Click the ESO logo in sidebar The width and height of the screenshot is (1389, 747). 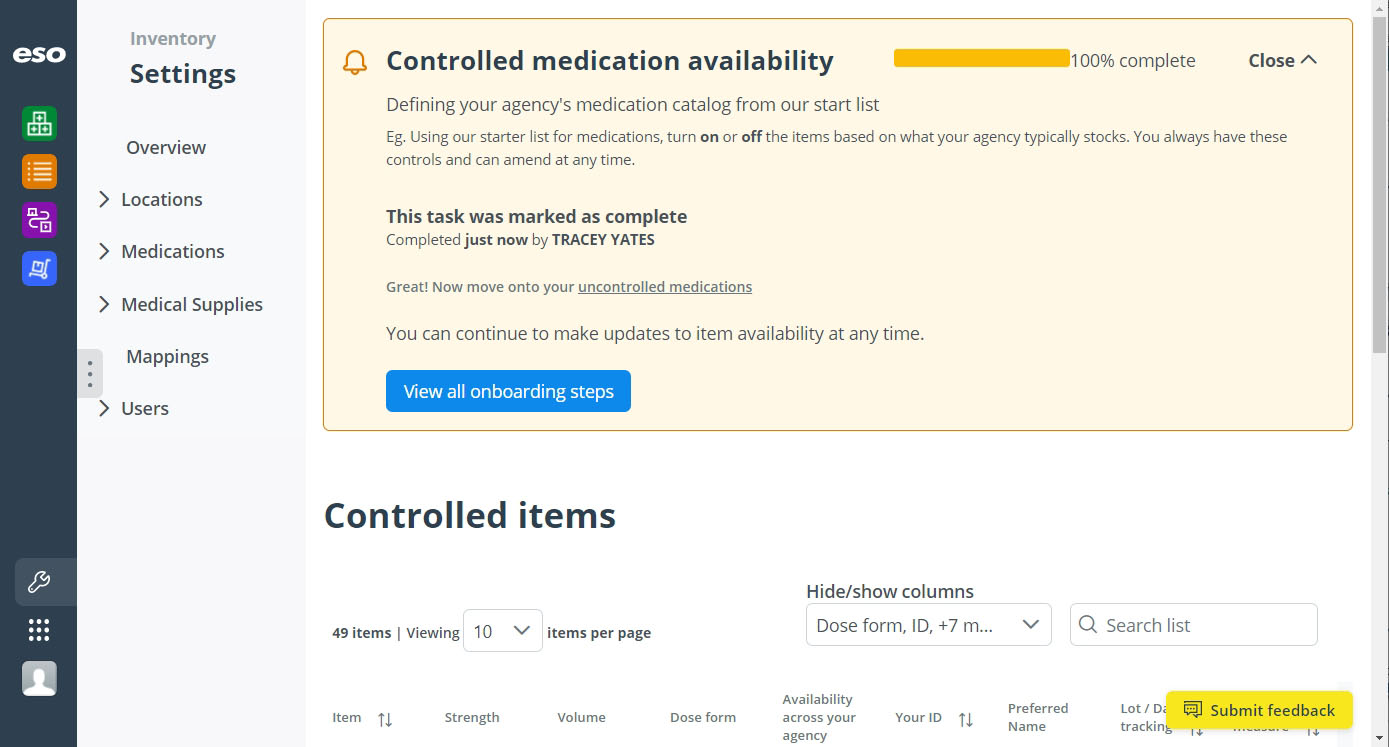39,54
